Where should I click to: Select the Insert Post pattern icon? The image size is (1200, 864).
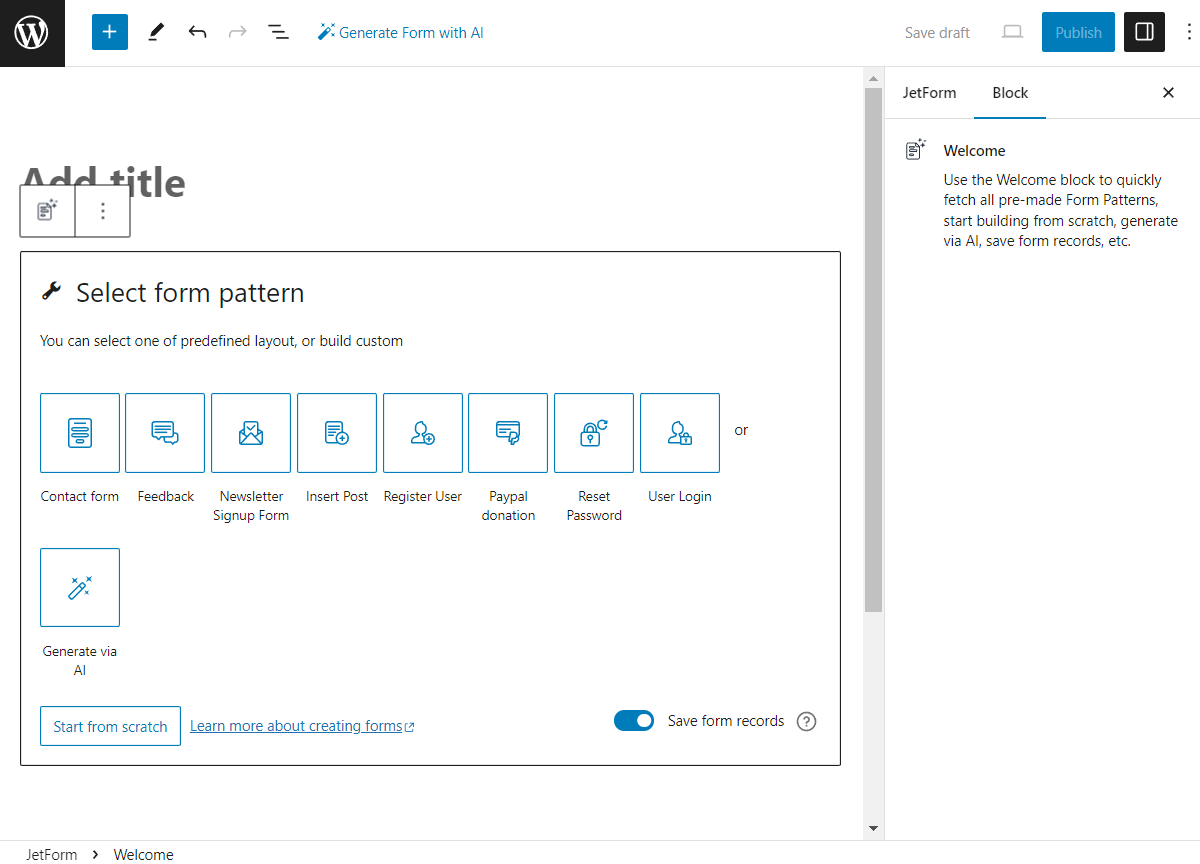click(337, 433)
